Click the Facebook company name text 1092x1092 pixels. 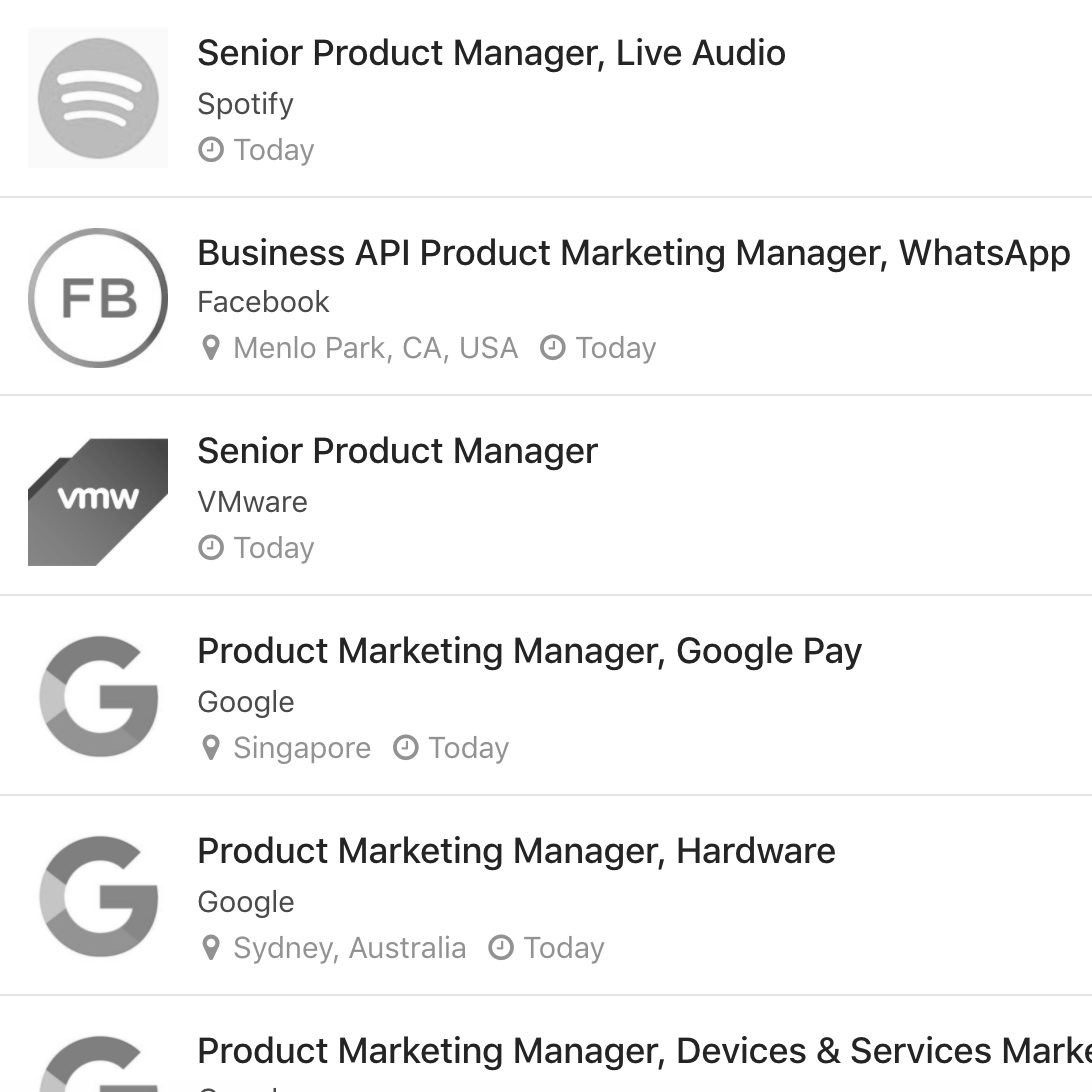(x=263, y=301)
